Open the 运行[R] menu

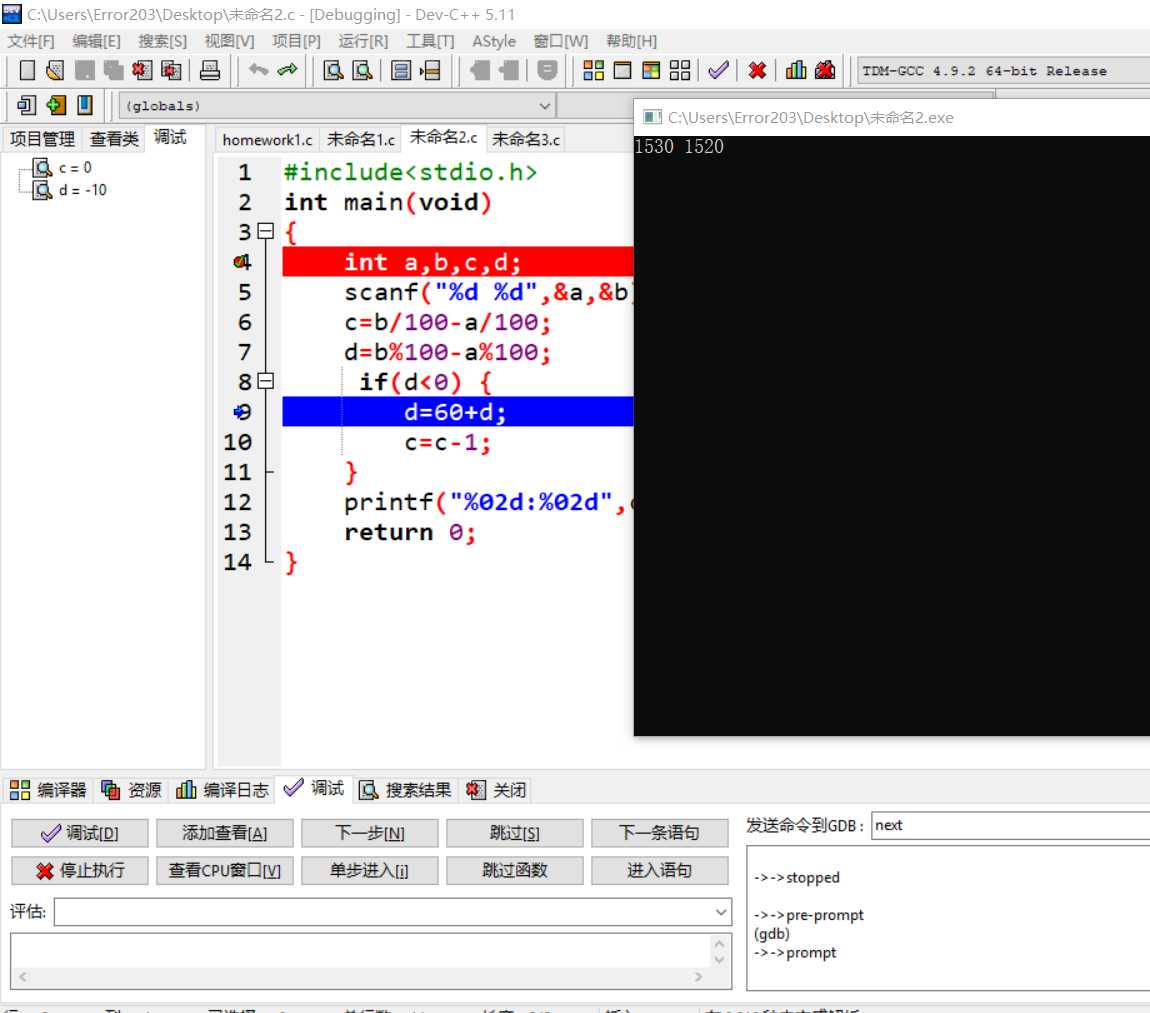click(x=363, y=41)
